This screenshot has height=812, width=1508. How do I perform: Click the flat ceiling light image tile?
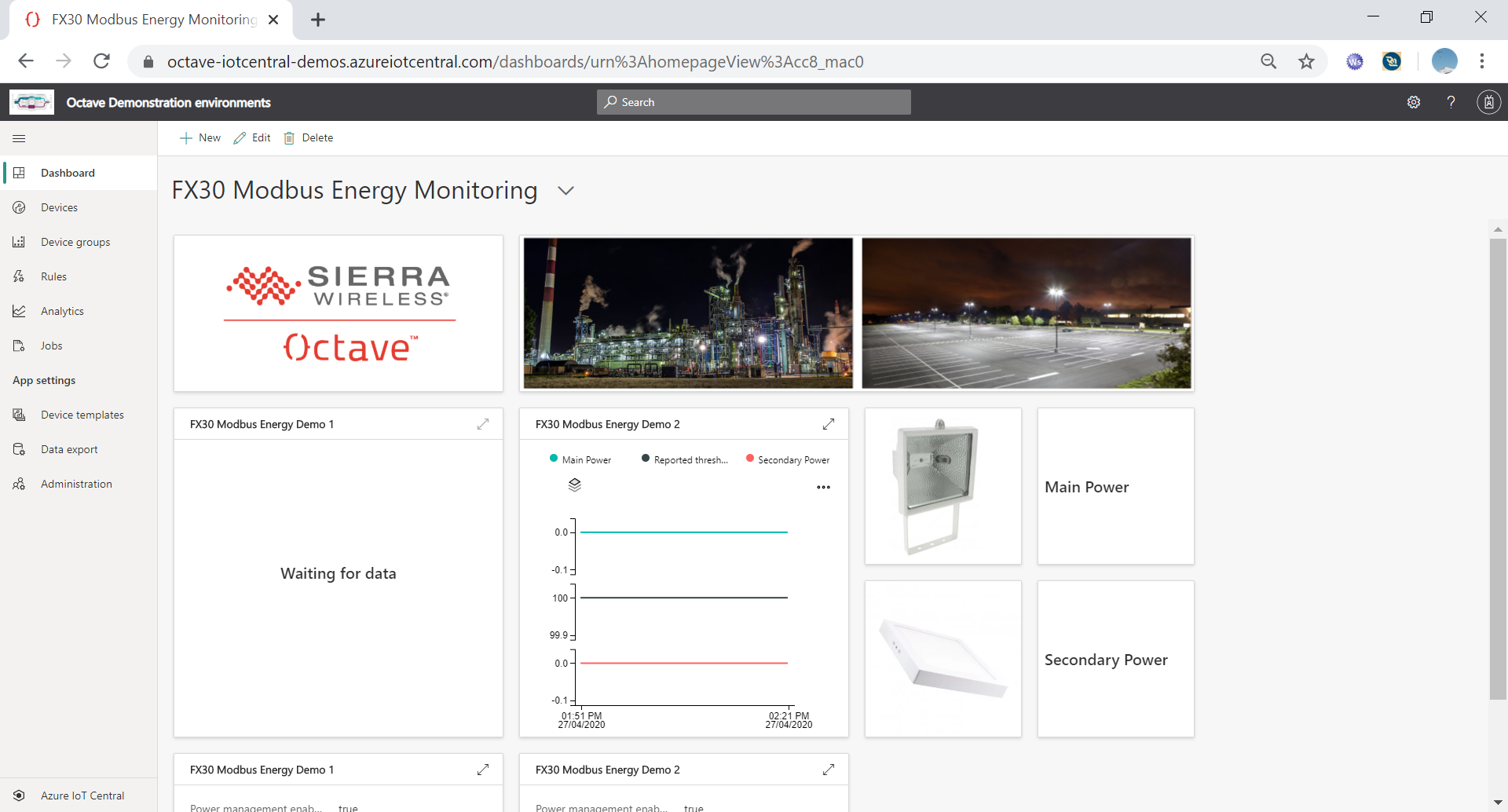(x=943, y=659)
